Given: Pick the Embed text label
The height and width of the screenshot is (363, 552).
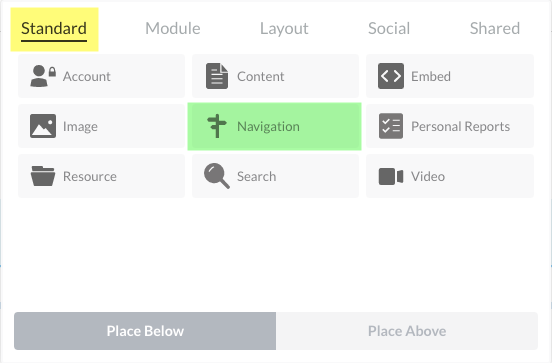Looking at the screenshot, I should [431, 76].
